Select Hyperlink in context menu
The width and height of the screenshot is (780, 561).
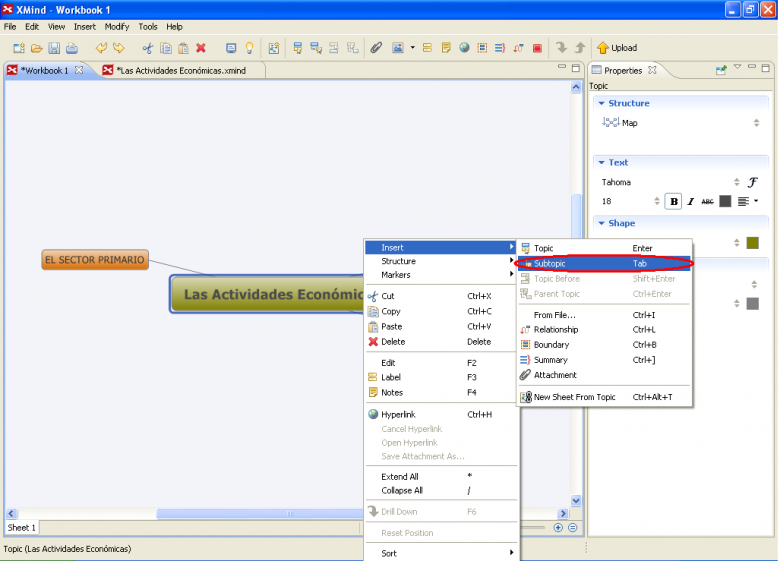[440, 414]
